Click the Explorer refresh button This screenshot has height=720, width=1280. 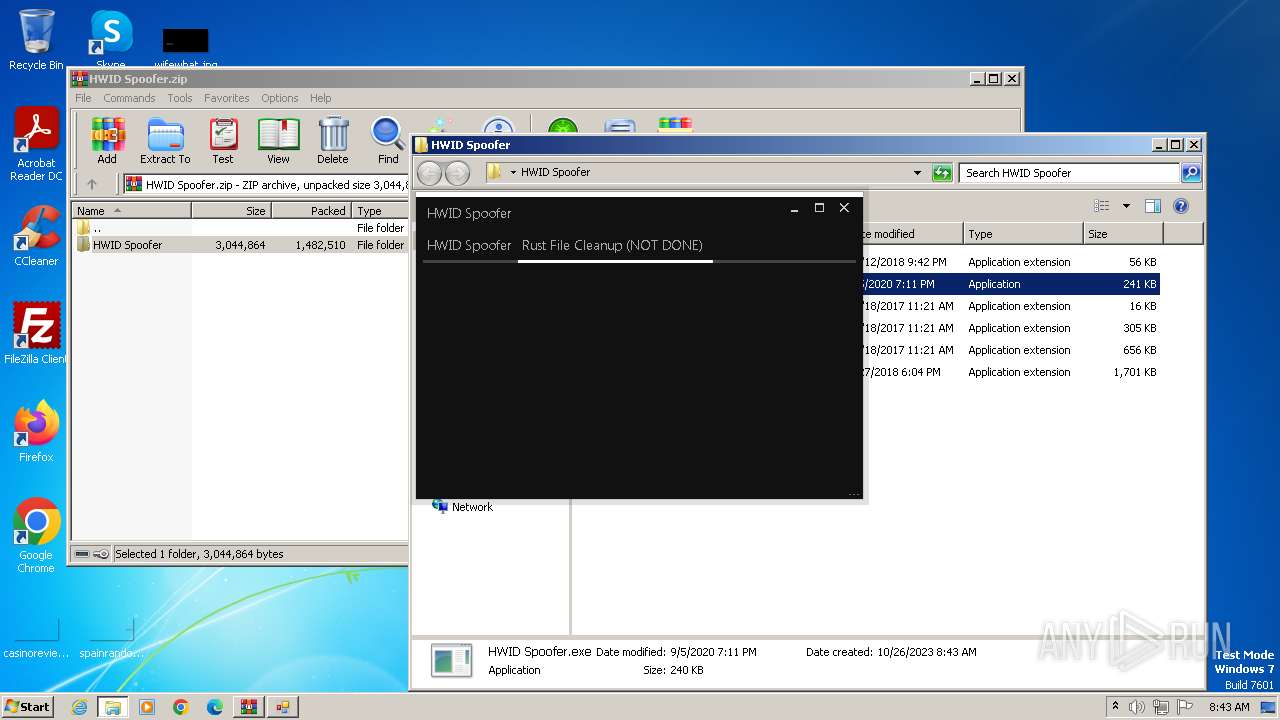(942, 173)
